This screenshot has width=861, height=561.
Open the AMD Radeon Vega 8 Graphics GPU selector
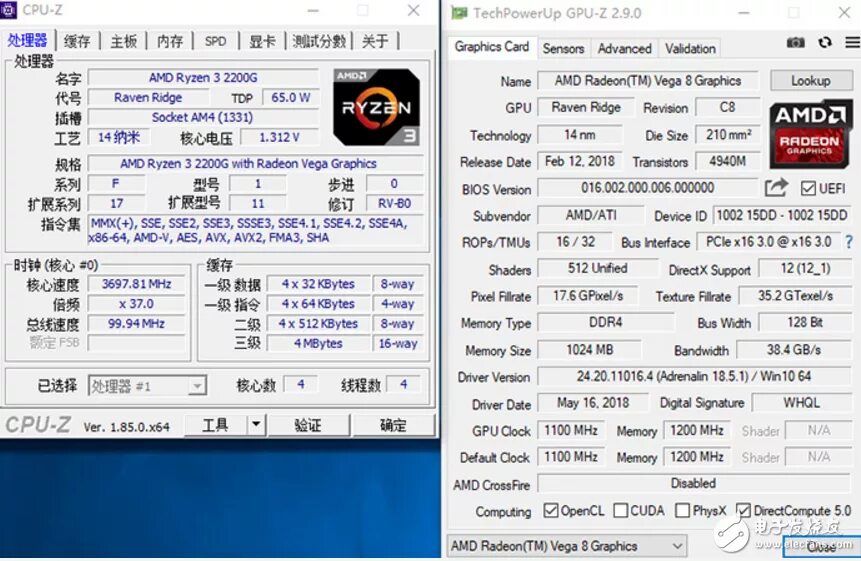click(567, 546)
